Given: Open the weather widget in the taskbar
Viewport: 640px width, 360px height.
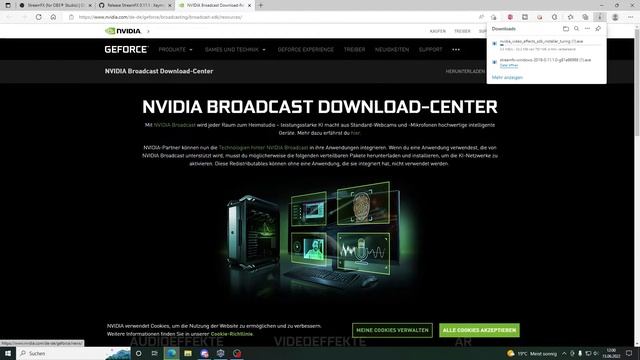Looking at the screenshot, I should pyautogui.click(x=531, y=353).
